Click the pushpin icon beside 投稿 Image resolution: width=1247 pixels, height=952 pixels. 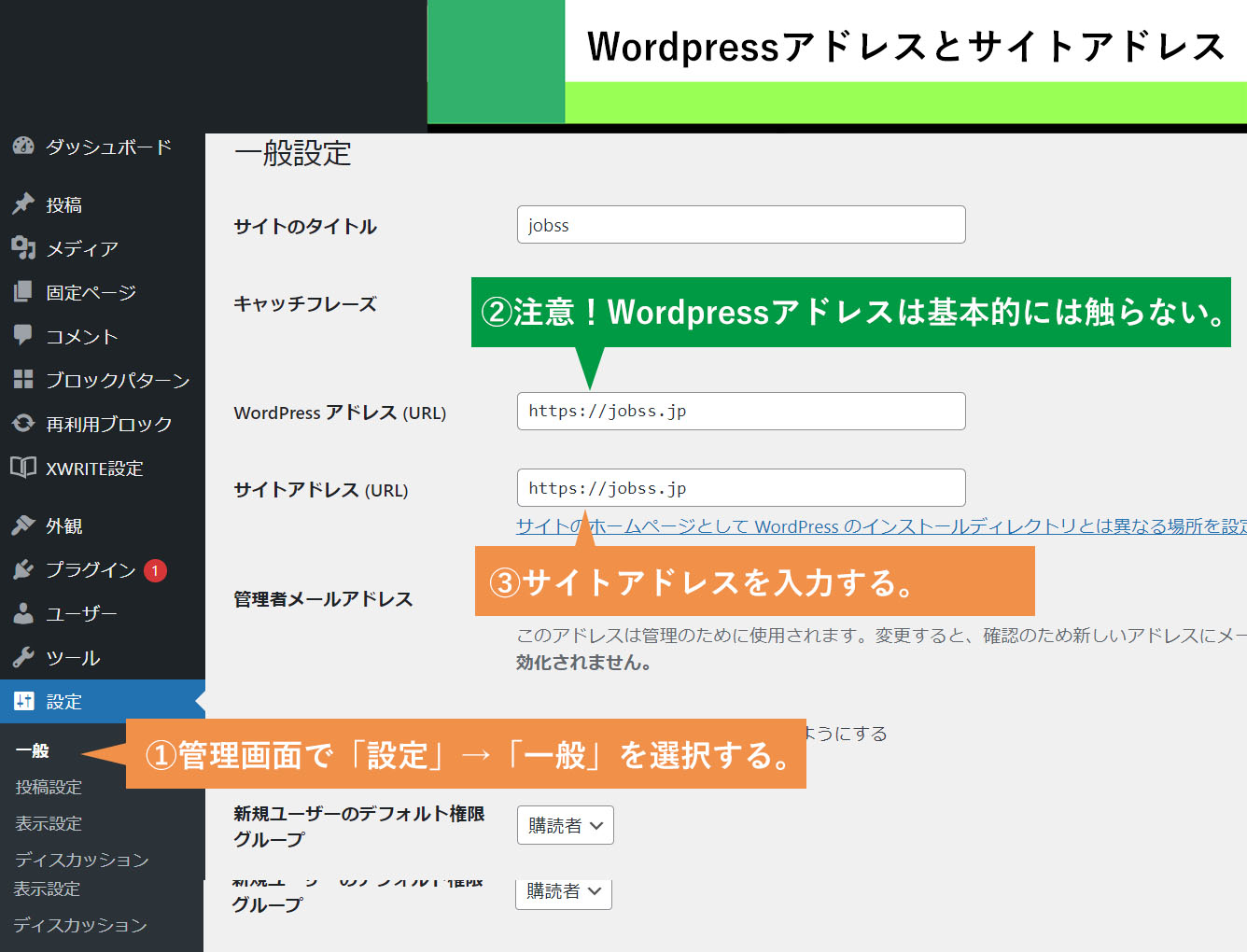[x=23, y=204]
